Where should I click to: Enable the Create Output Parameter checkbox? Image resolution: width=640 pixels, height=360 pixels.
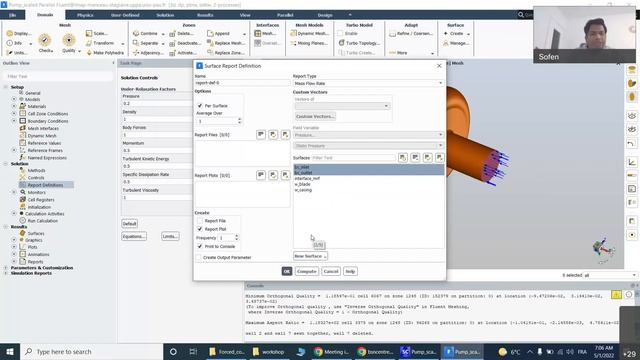pyautogui.click(x=198, y=258)
